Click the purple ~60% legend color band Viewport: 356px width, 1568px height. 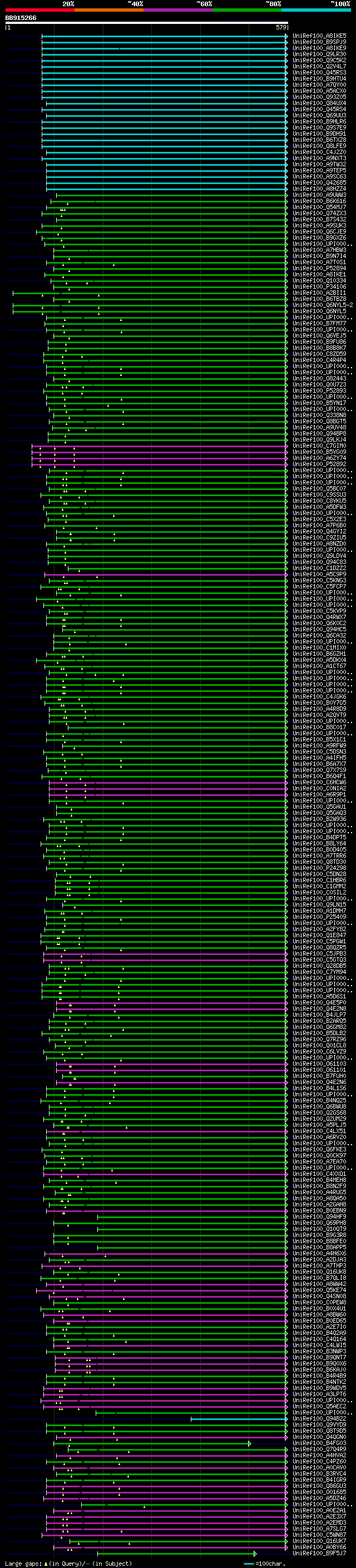point(179,11)
